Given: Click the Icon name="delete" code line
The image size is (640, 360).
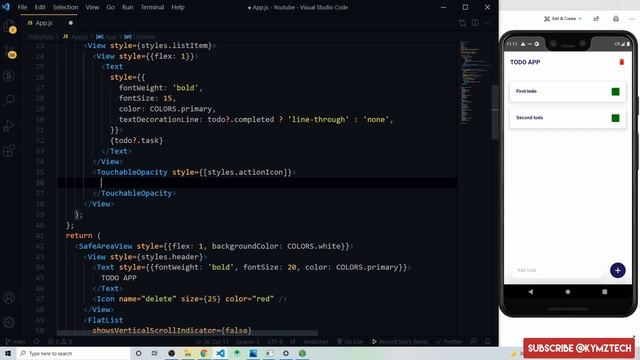Looking at the screenshot, I should [190, 299].
